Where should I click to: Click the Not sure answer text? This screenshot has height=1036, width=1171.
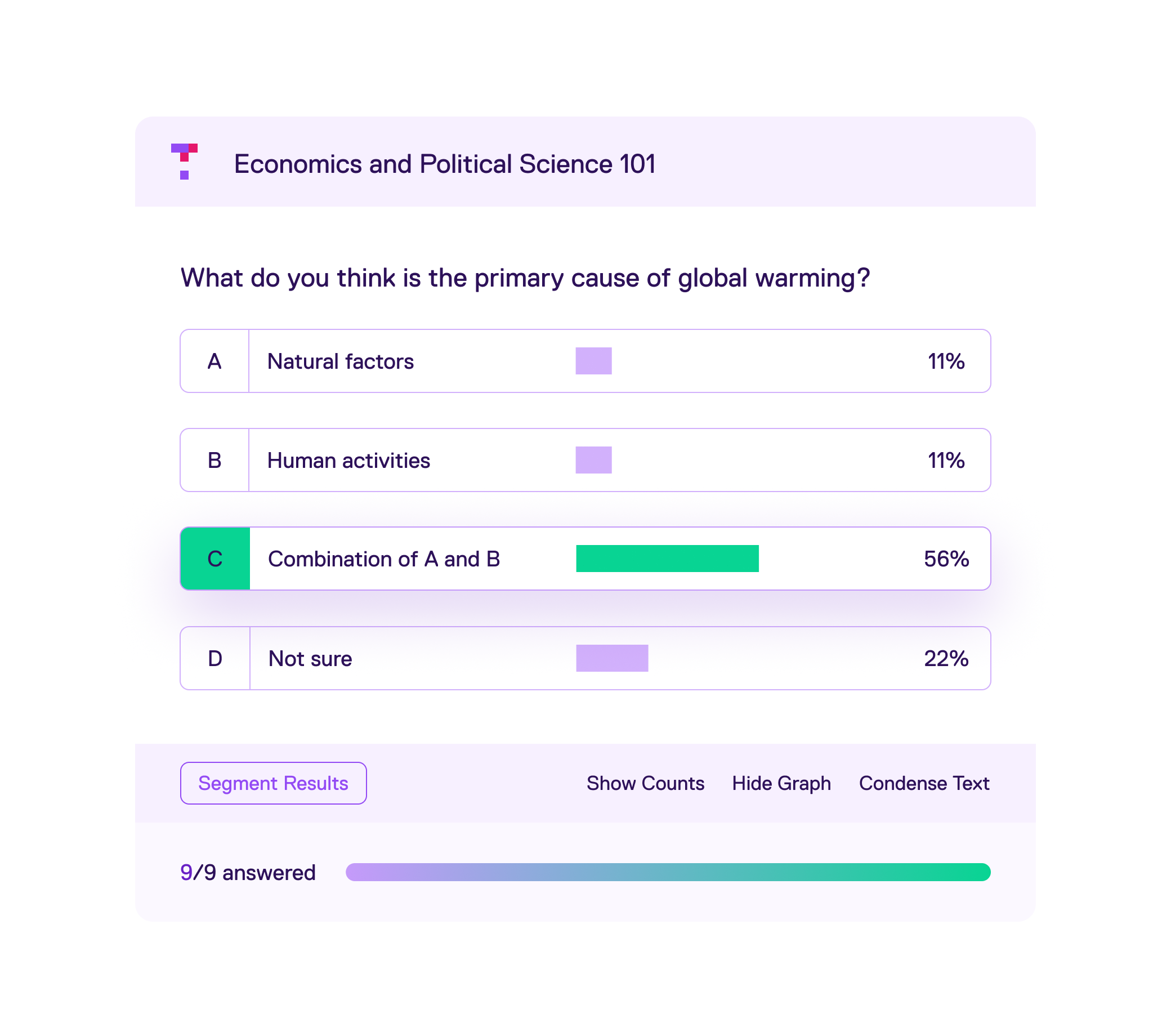[x=310, y=659]
